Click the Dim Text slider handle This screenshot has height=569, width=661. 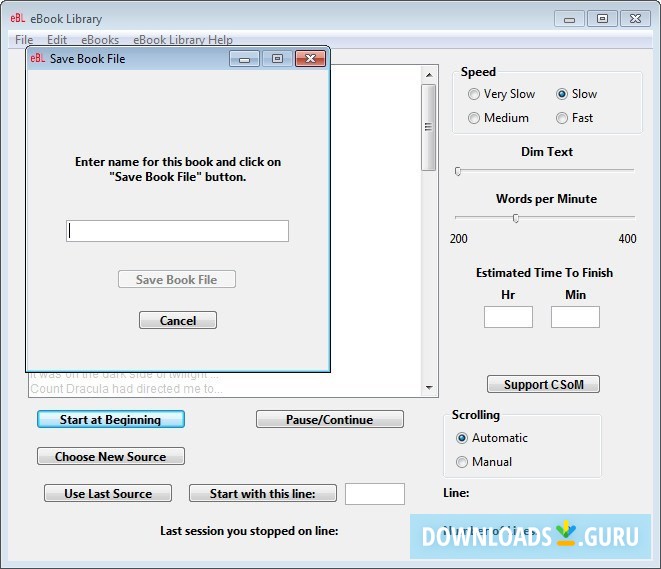[x=458, y=171]
